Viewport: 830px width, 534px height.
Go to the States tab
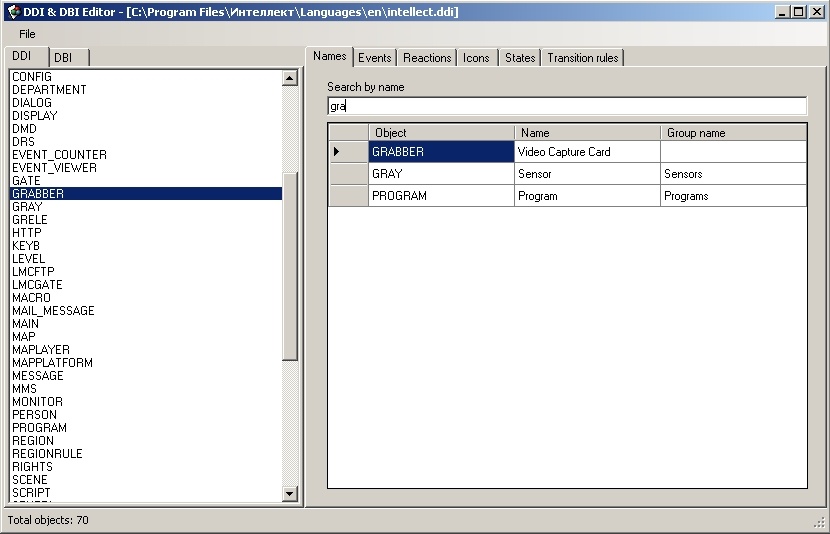pos(520,58)
